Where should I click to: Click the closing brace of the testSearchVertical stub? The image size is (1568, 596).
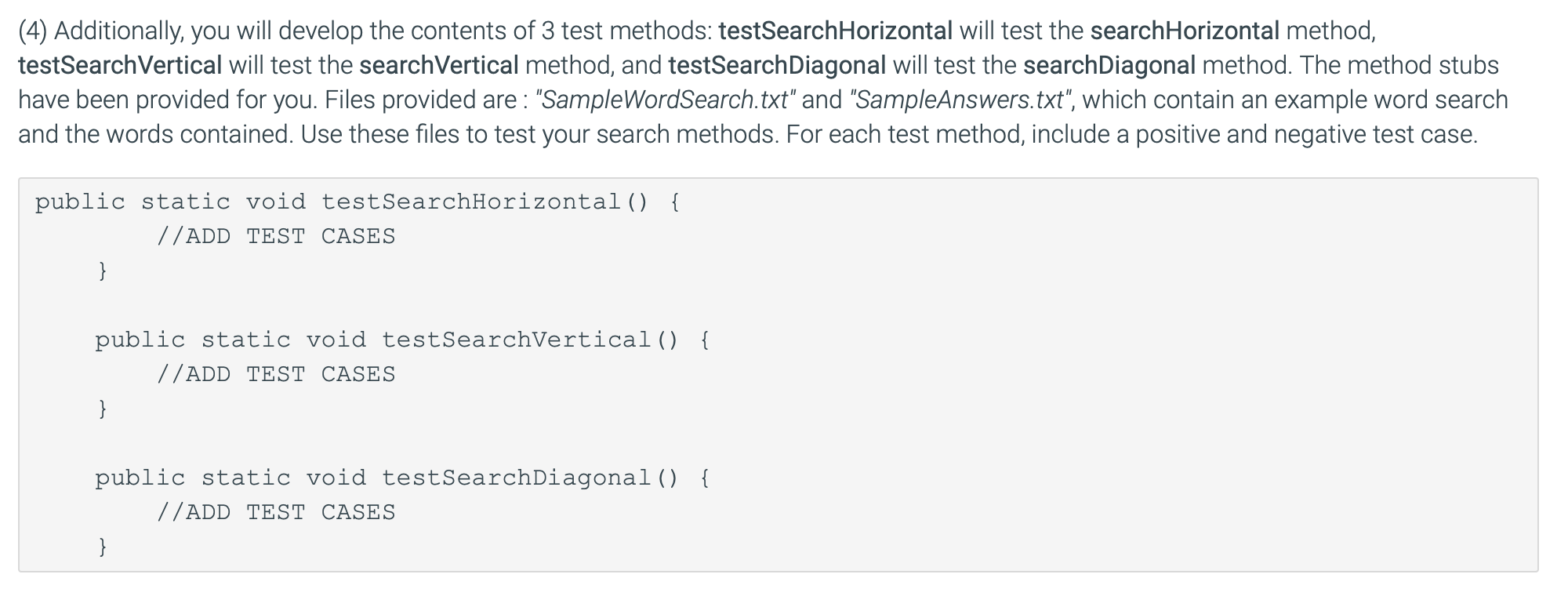[102, 409]
